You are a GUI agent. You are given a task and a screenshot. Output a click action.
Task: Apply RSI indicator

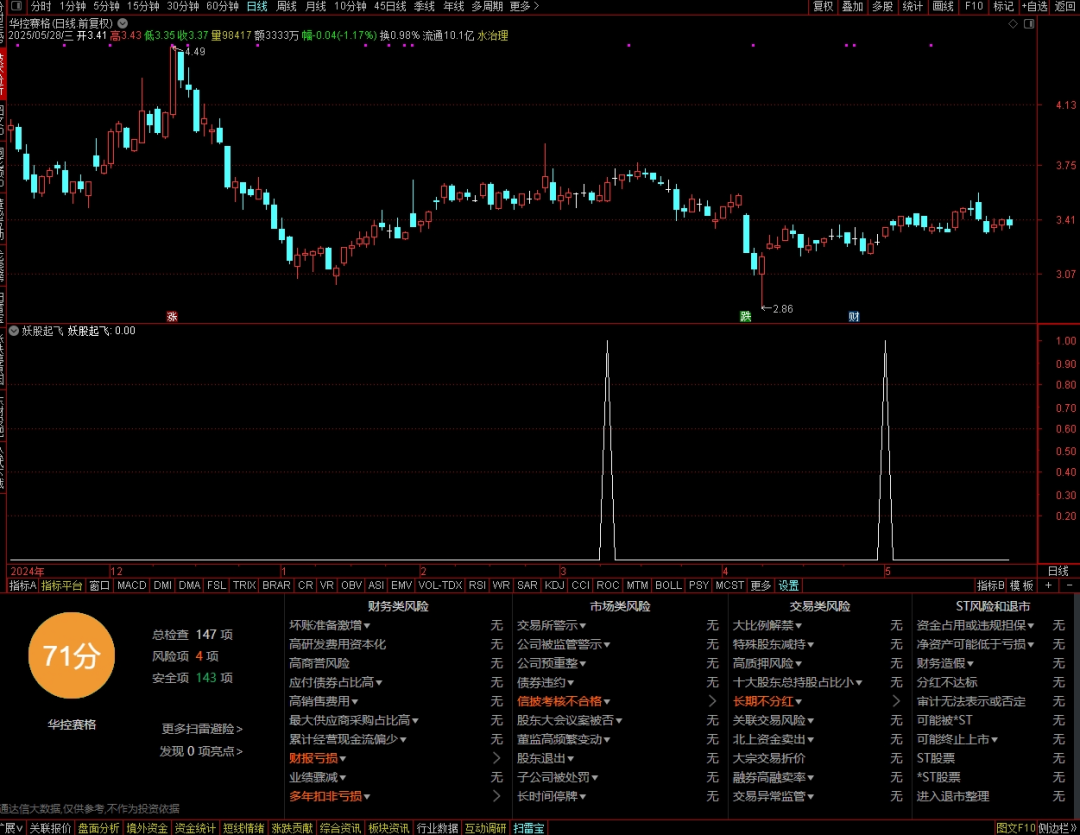(477, 585)
